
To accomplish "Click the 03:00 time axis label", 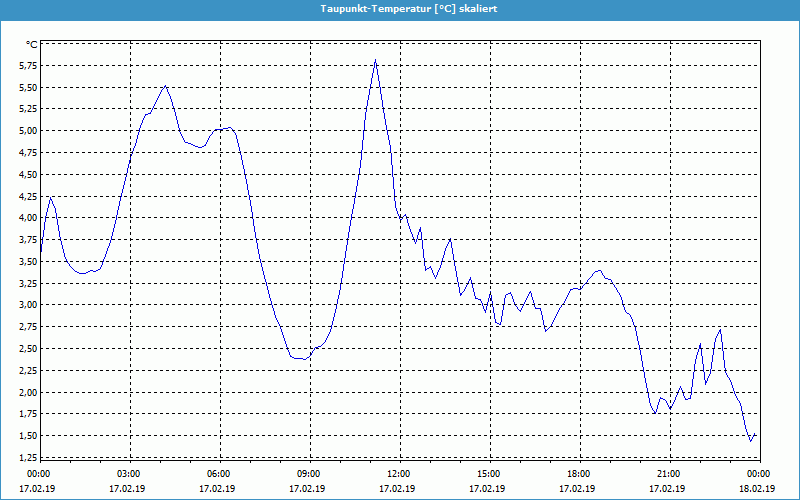I will (x=129, y=474).
